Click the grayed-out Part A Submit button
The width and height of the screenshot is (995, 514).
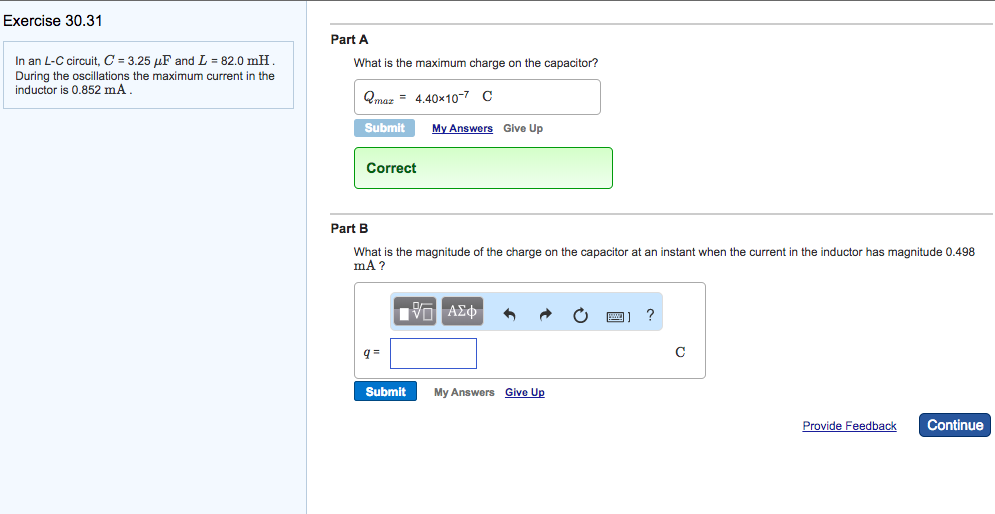click(384, 128)
